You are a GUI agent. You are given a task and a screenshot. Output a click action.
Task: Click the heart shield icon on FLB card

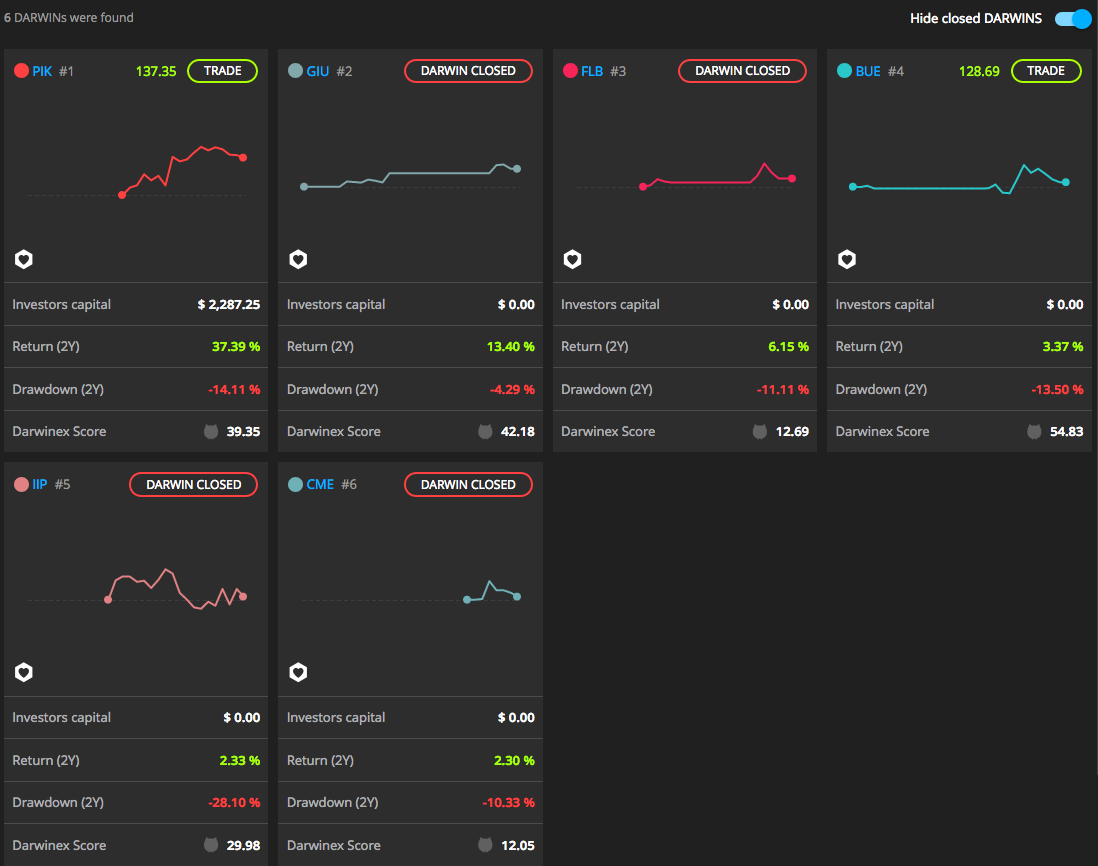573,260
